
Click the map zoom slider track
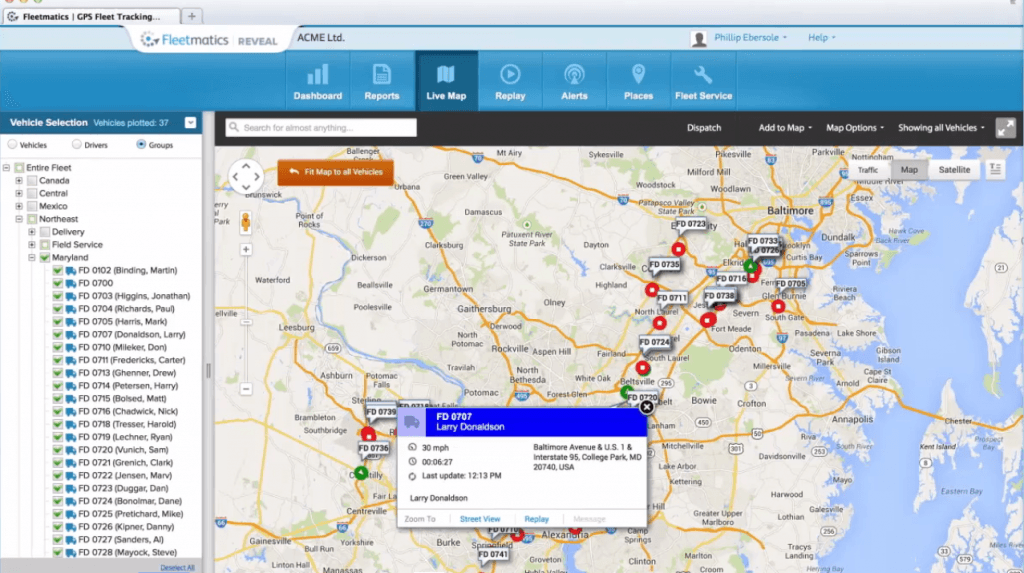point(246,319)
